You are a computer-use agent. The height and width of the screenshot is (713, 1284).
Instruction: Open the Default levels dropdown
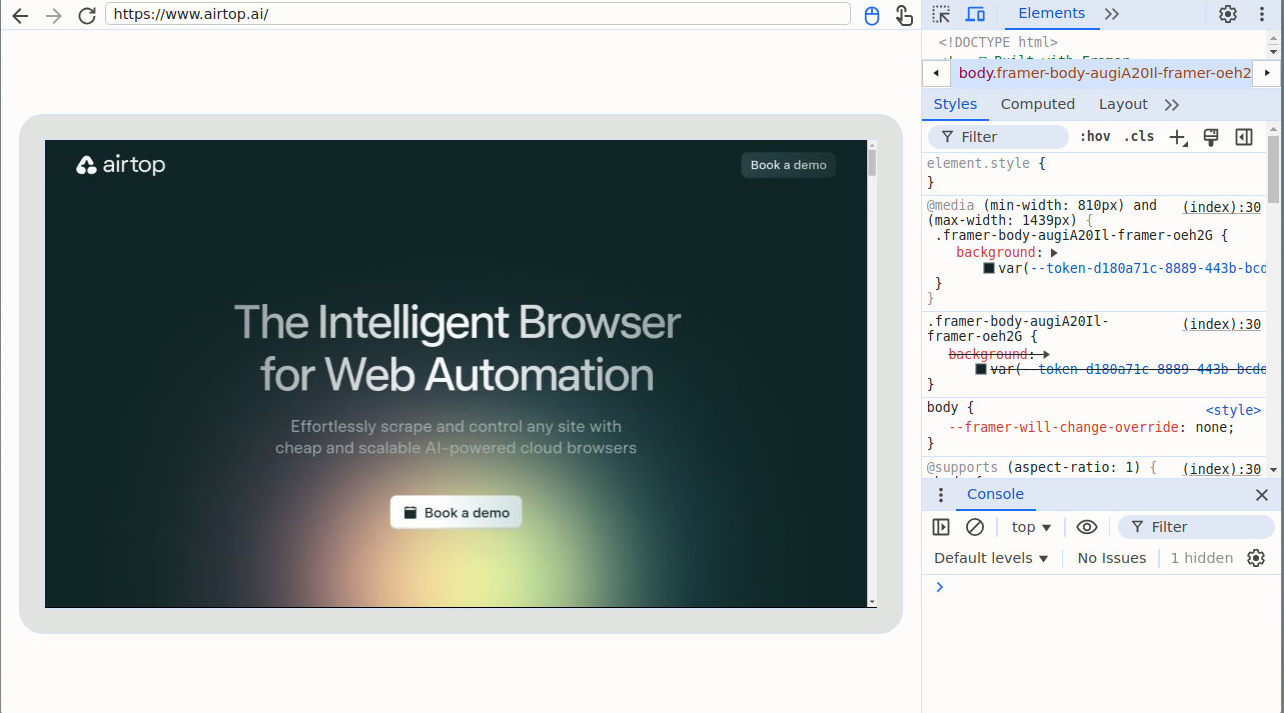coord(989,558)
